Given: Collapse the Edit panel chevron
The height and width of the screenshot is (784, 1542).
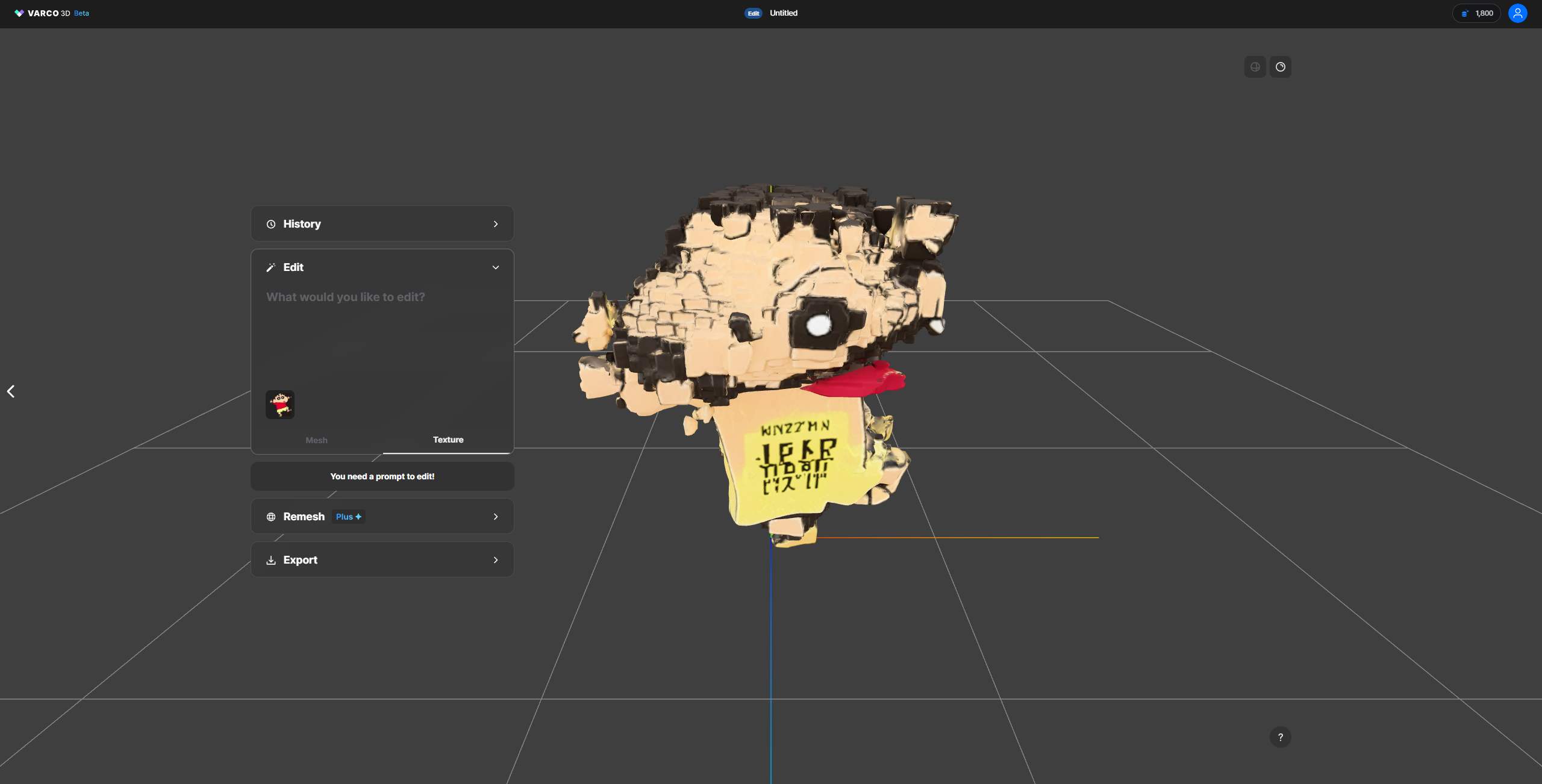Looking at the screenshot, I should coord(495,267).
